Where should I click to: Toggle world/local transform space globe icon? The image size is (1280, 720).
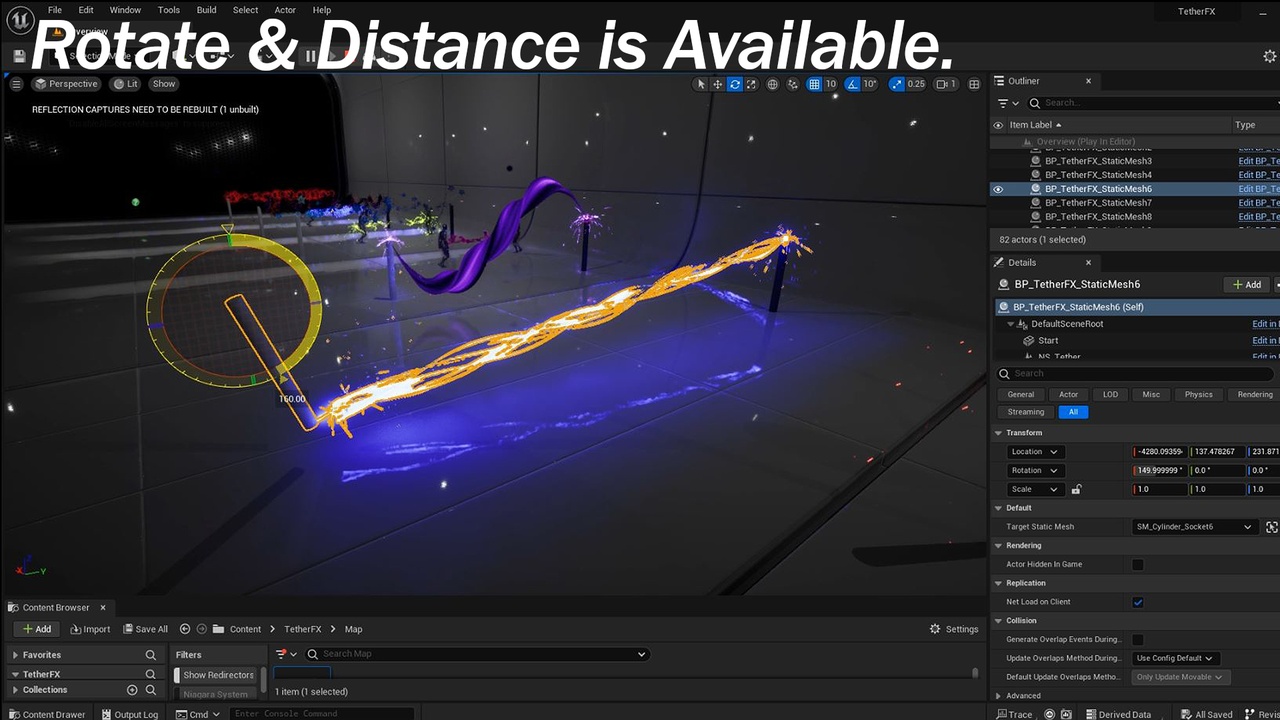(771, 84)
